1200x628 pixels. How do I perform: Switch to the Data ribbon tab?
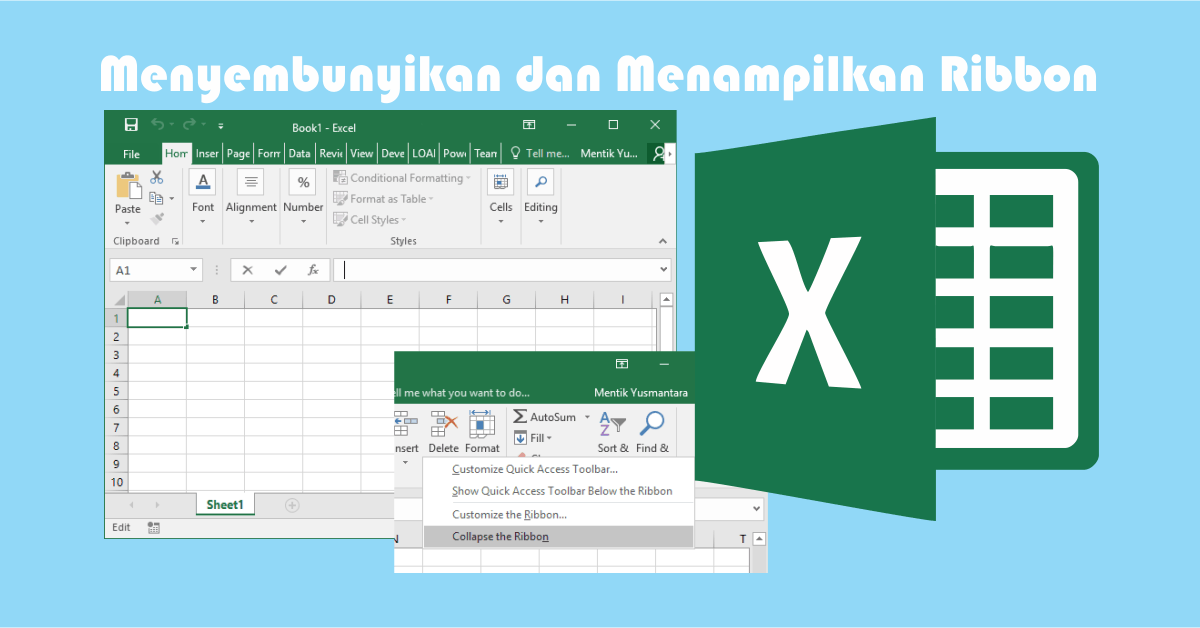[x=299, y=154]
